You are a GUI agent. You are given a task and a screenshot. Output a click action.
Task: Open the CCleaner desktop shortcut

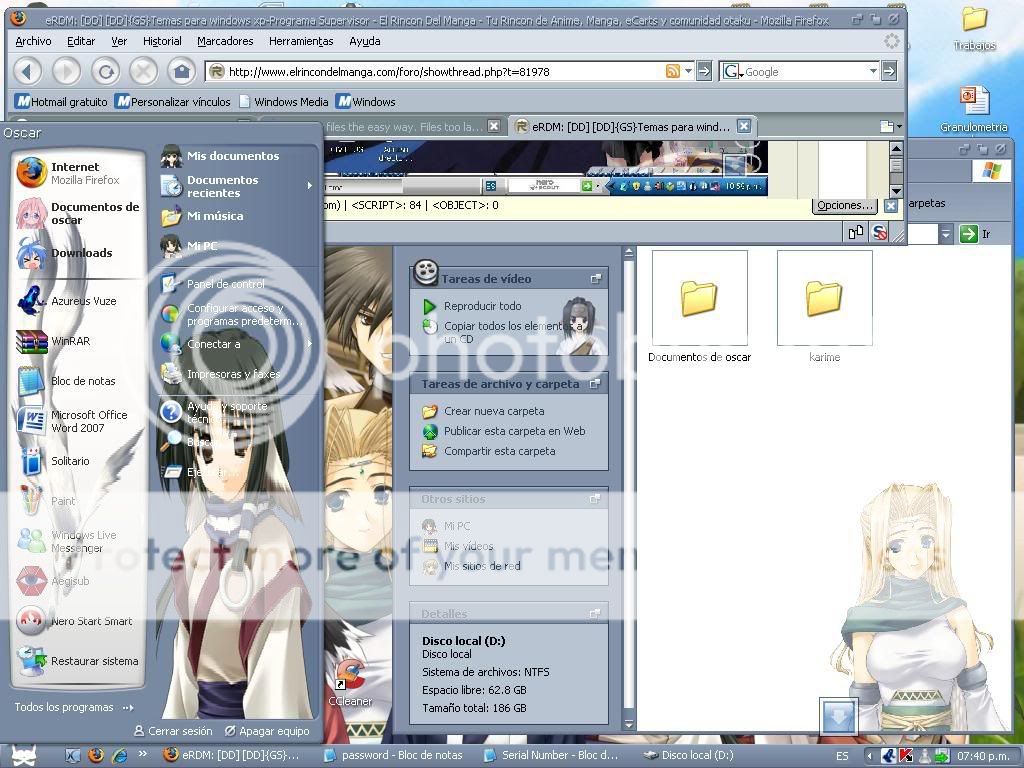[350, 682]
